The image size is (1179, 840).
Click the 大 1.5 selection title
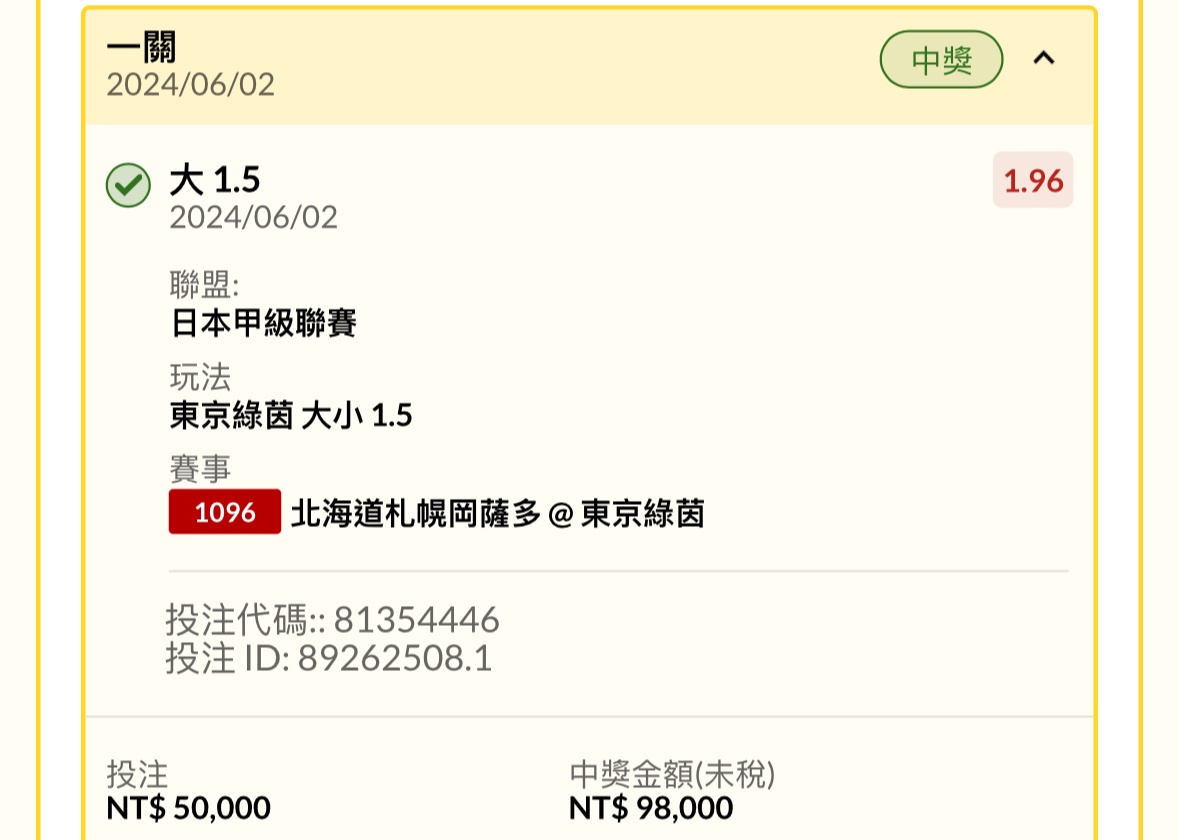click(214, 180)
